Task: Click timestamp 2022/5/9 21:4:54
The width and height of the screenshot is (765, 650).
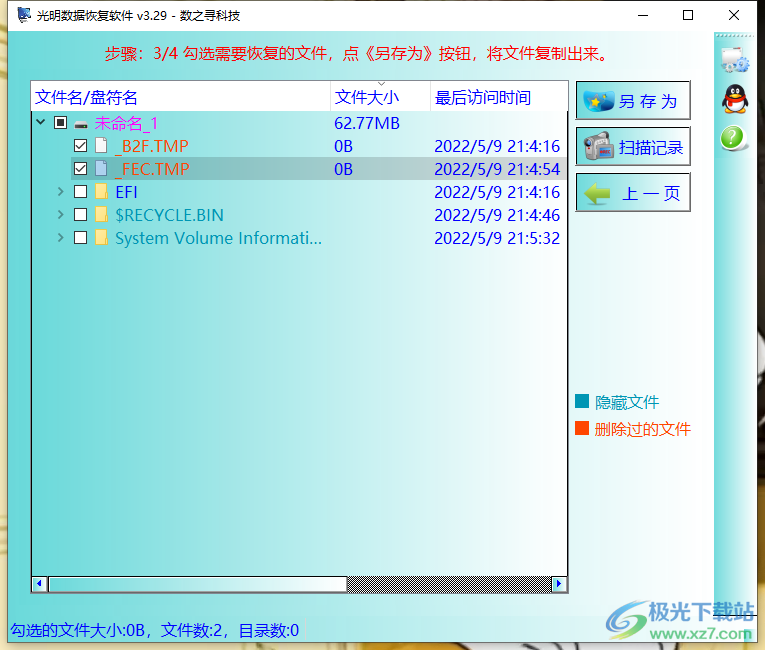Action: pos(497,169)
